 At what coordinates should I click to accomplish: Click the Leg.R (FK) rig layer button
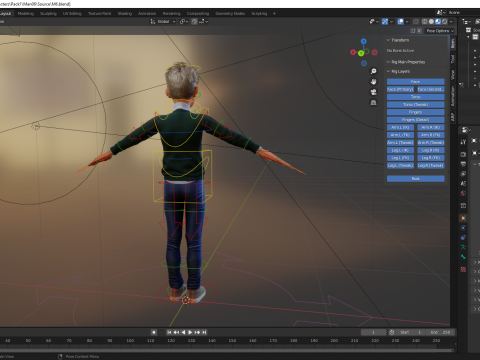[x=431, y=158]
